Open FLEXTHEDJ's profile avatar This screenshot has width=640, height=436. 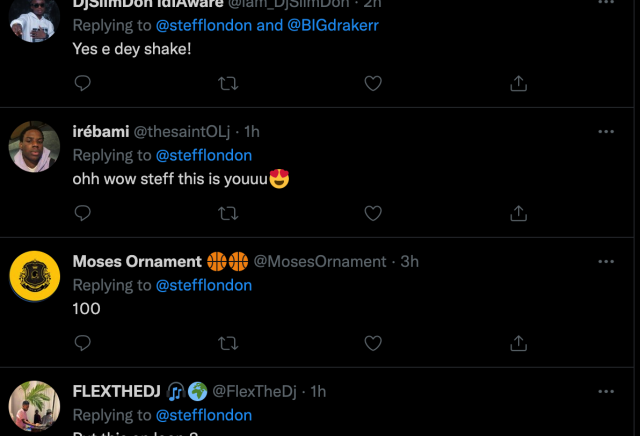click(x=35, y=405)
